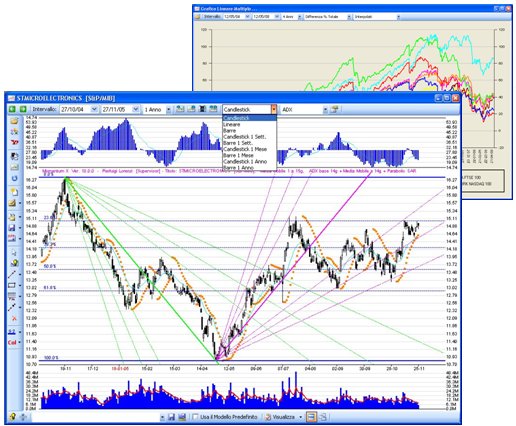
Task: Choose Candlestick 1 Mese option
Action: [x=249, y=149]
